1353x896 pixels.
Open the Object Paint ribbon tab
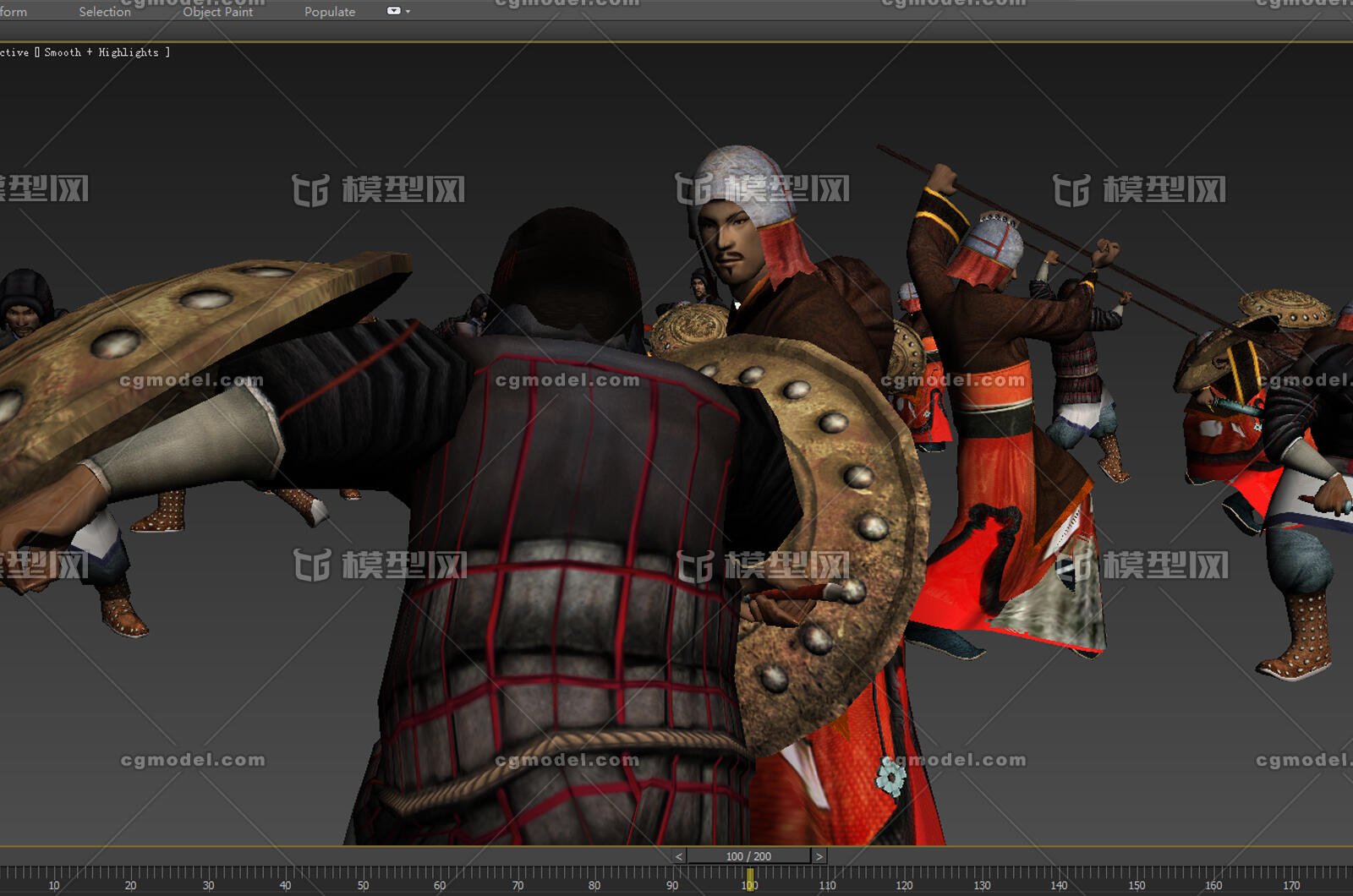pos(217,12)
